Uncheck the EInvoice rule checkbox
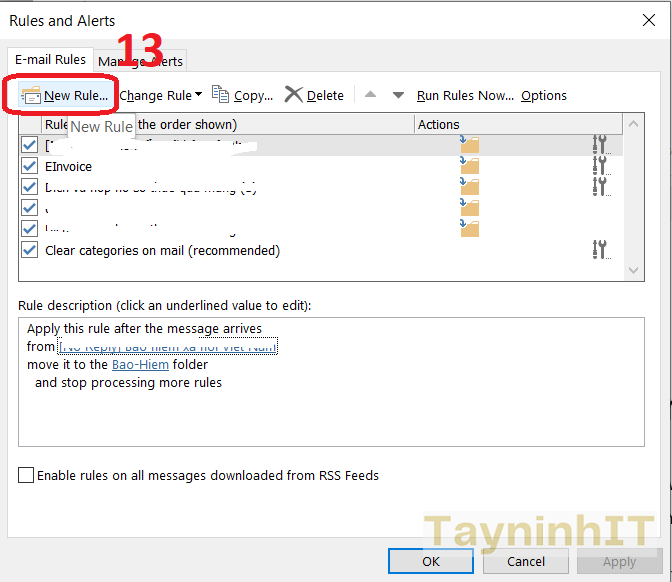The image size is (672, 582). (29, 166)
